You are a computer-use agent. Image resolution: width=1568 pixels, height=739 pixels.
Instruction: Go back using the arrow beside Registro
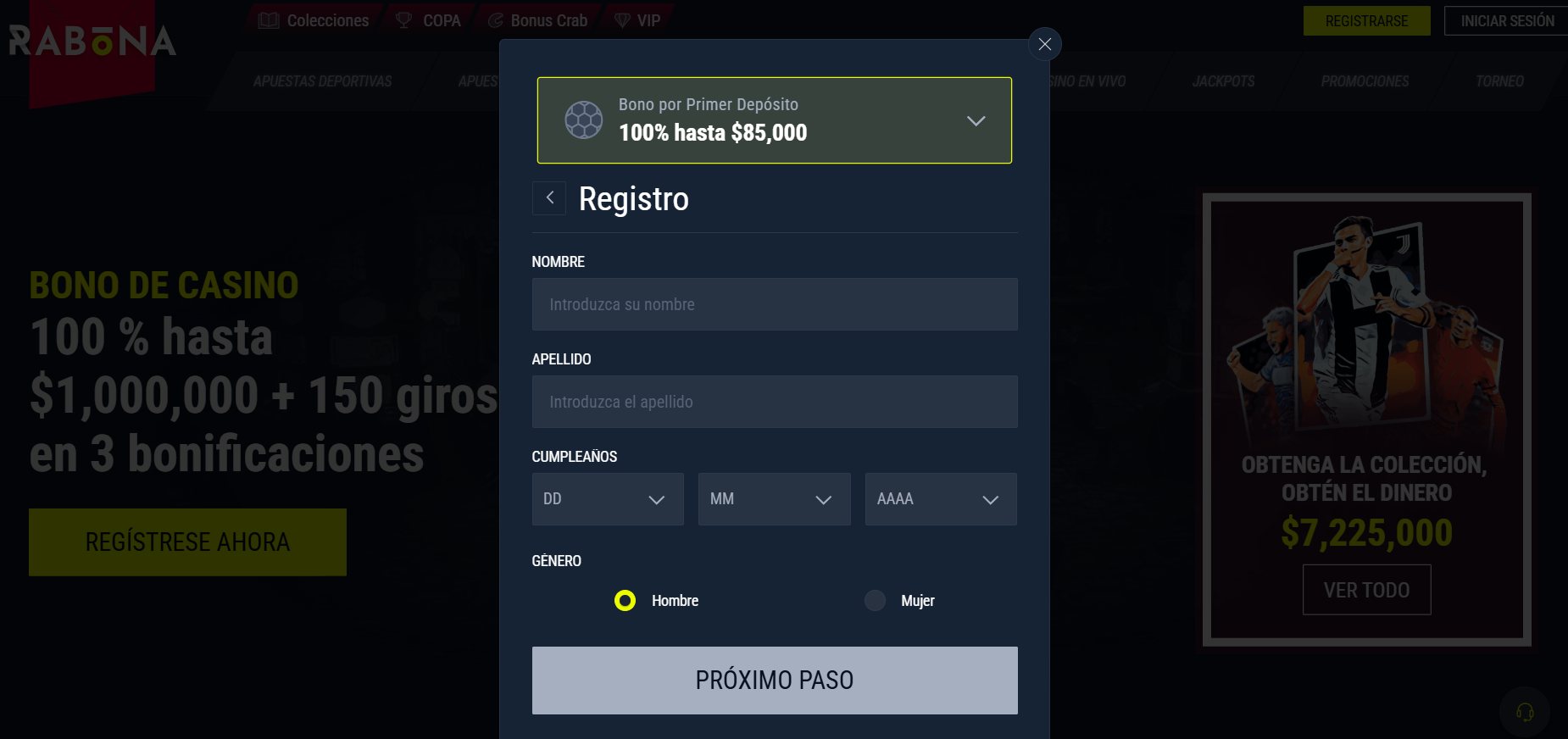click(x=549, y=198)
